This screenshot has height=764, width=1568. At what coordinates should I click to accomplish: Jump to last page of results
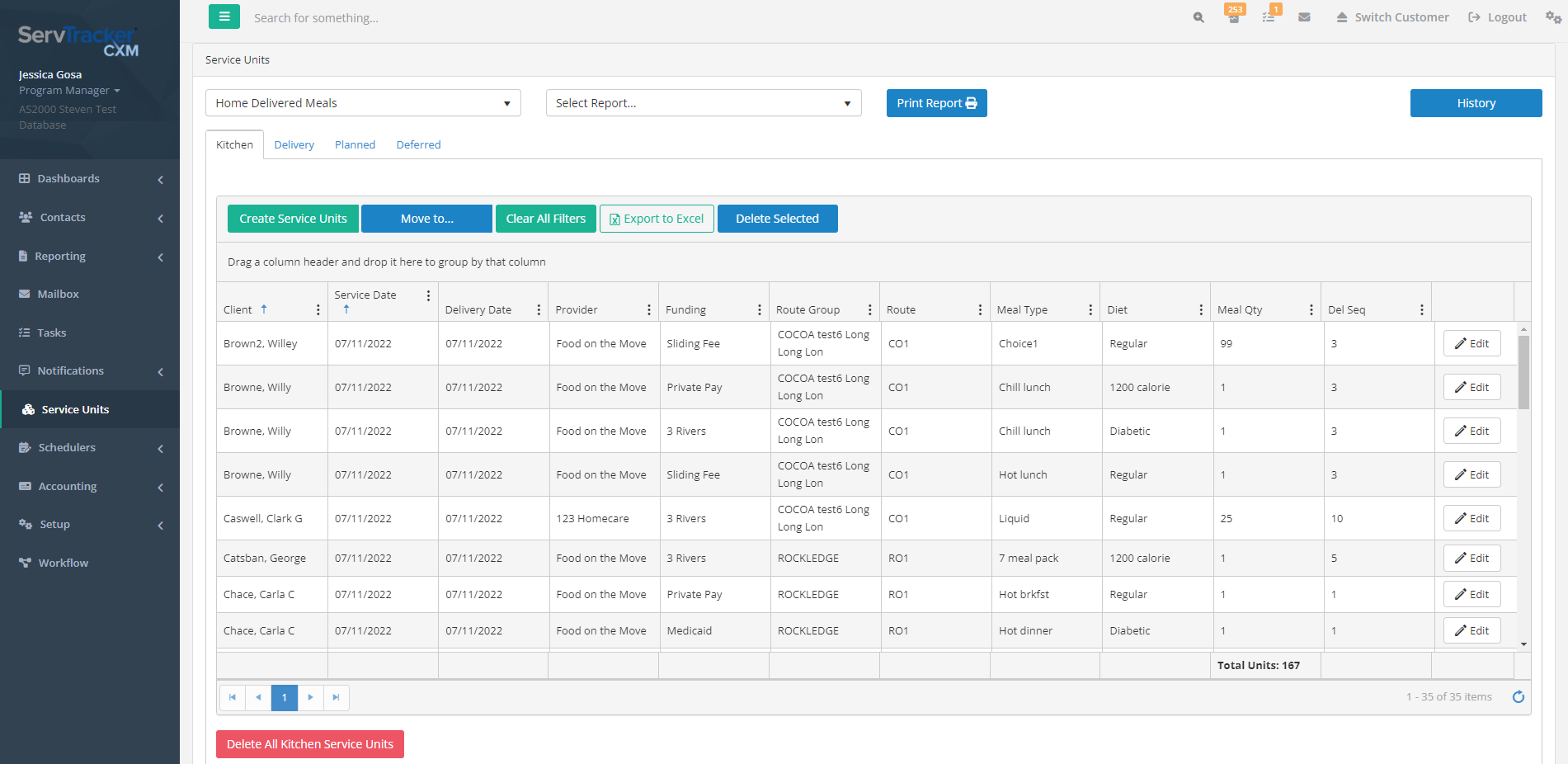(x=337, y=697)
